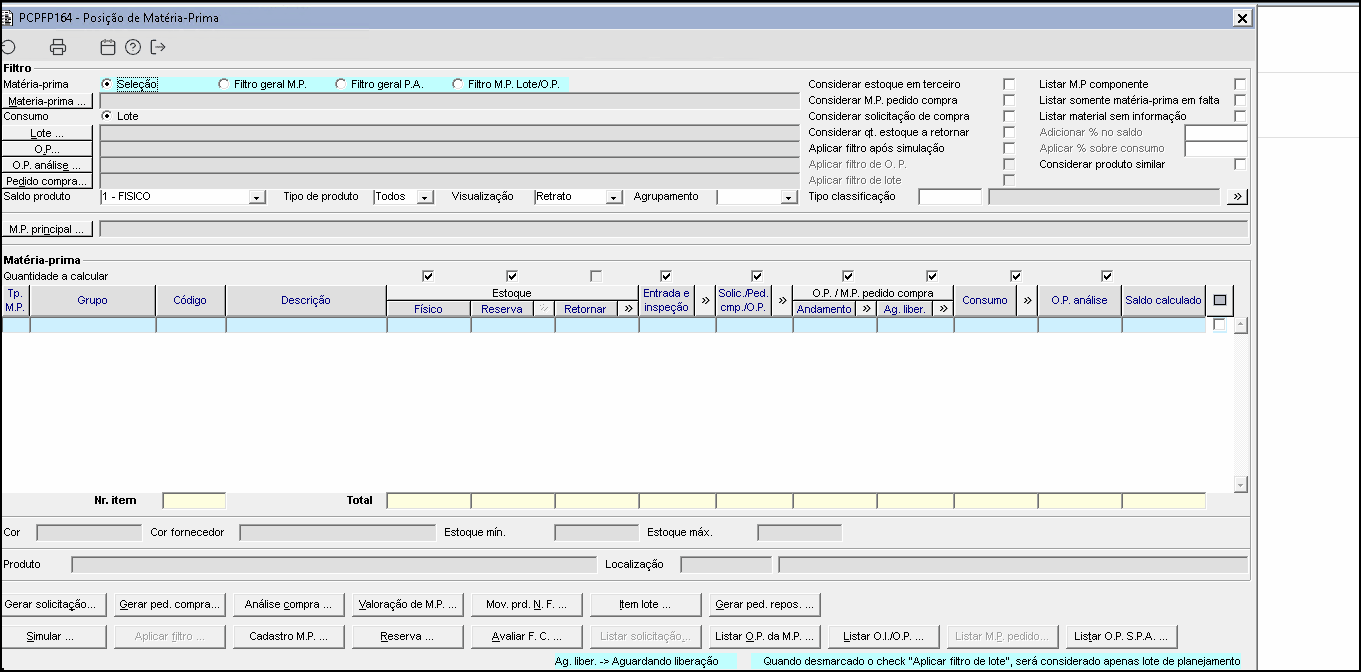Click the exit arrow toolbar icon

pyautogui.click(x=157, y=47)
